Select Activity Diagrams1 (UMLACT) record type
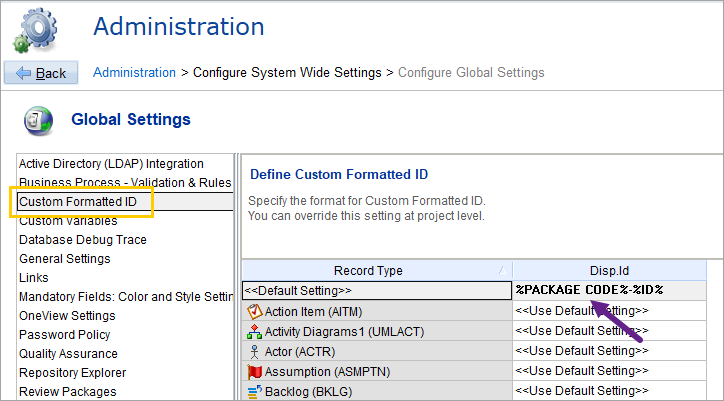Viewport: 724px width, 401px height. pos(377,332)
